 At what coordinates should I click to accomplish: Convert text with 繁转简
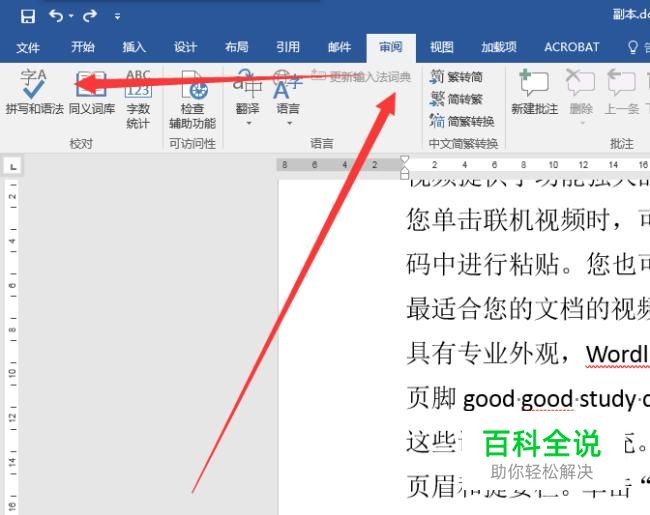(x=456, y=77)
